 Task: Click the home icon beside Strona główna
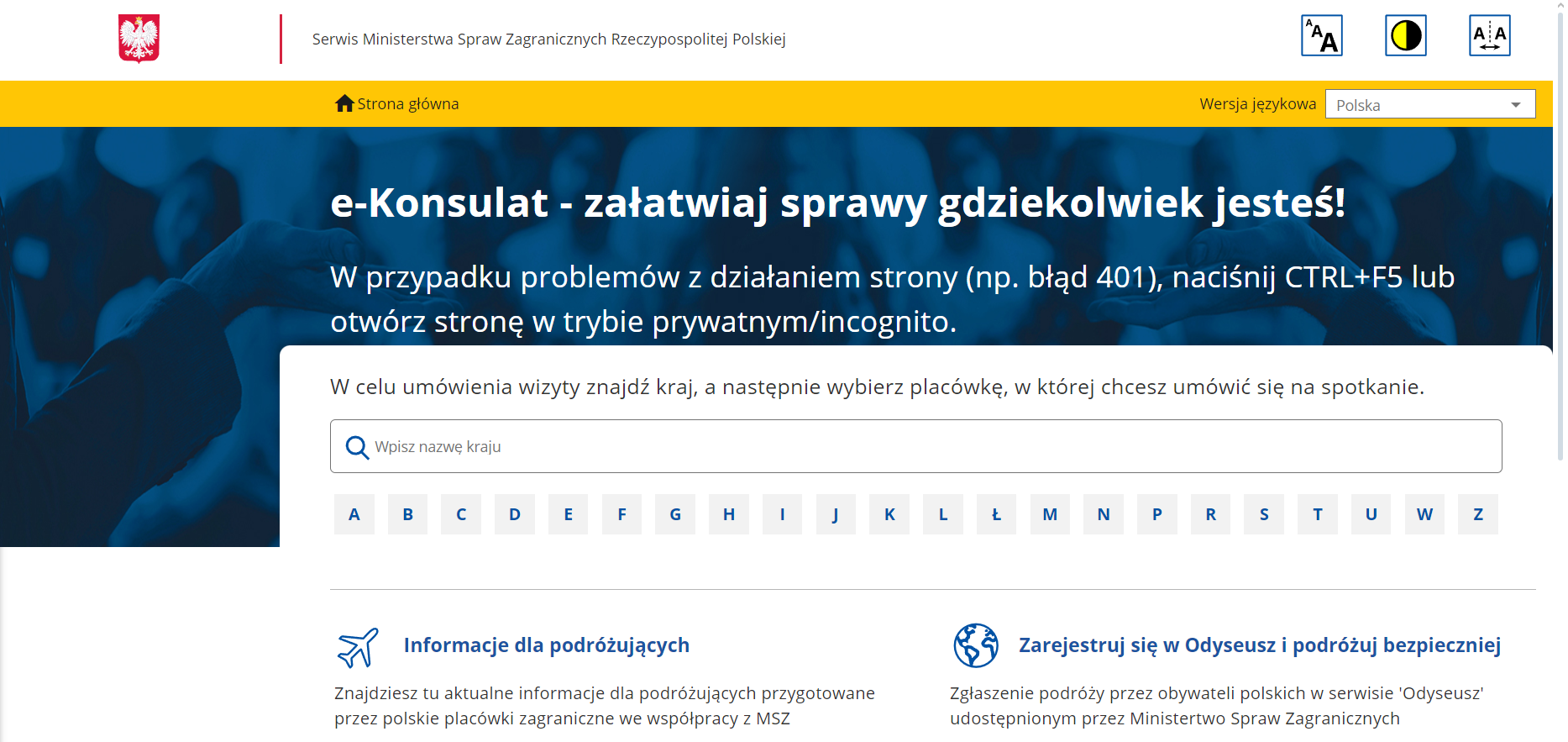(x=344, y=103)
